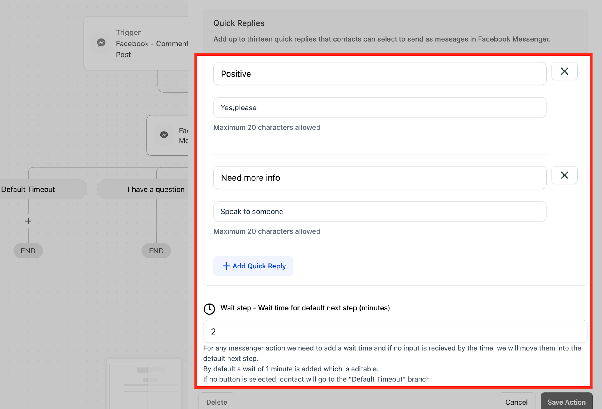Edit the Yes,please reply text field

pyautogui.click(x=380, y=108)
